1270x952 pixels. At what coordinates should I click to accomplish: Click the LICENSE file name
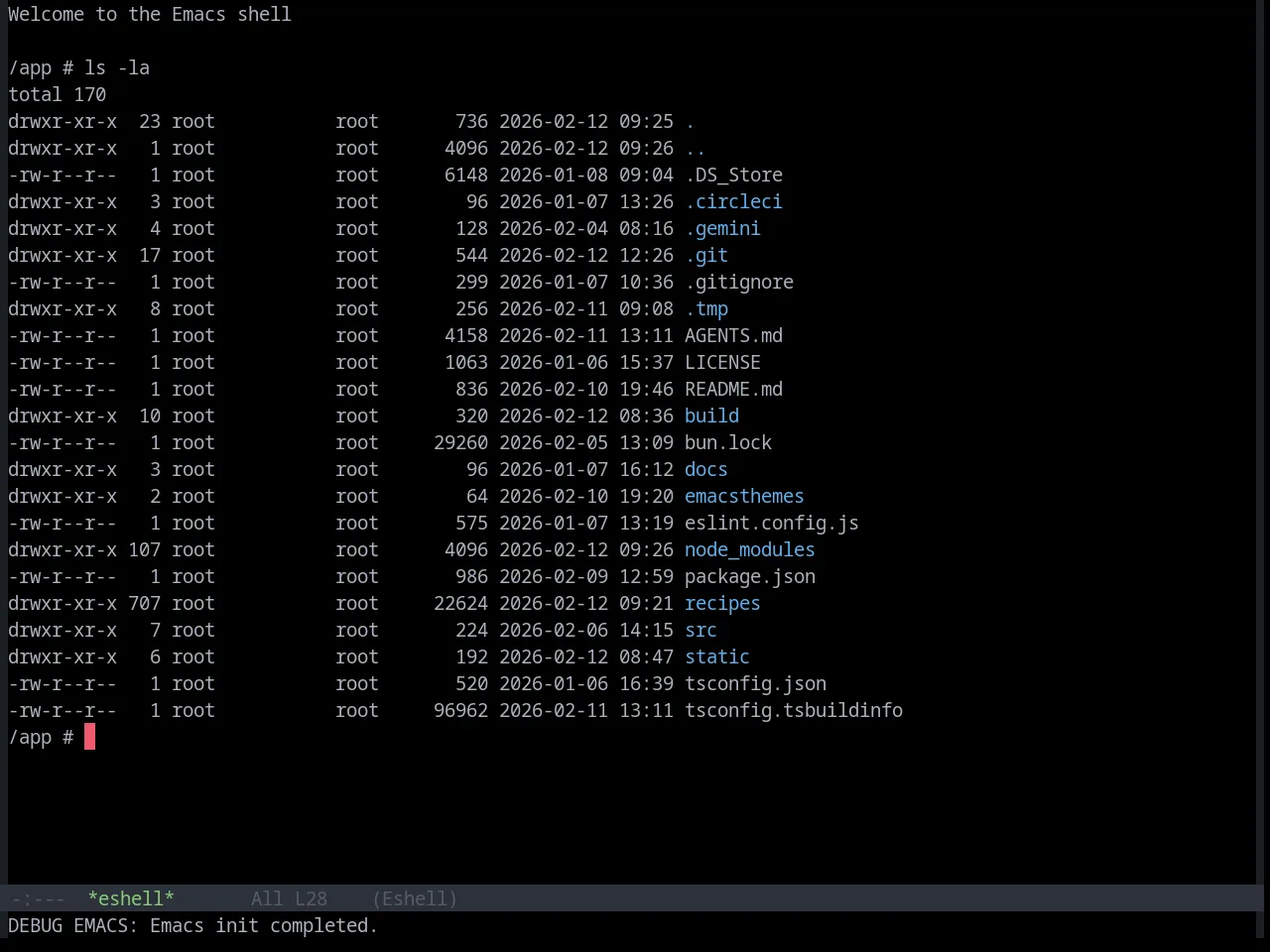click(x=722, y=362)
